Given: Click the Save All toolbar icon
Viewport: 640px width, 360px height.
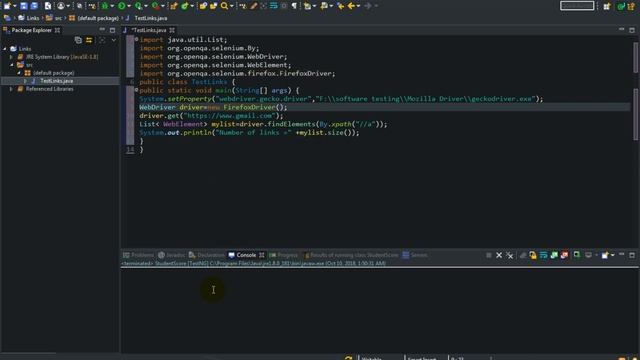Looking at the screenshot, I should click(x=34, y=6).
